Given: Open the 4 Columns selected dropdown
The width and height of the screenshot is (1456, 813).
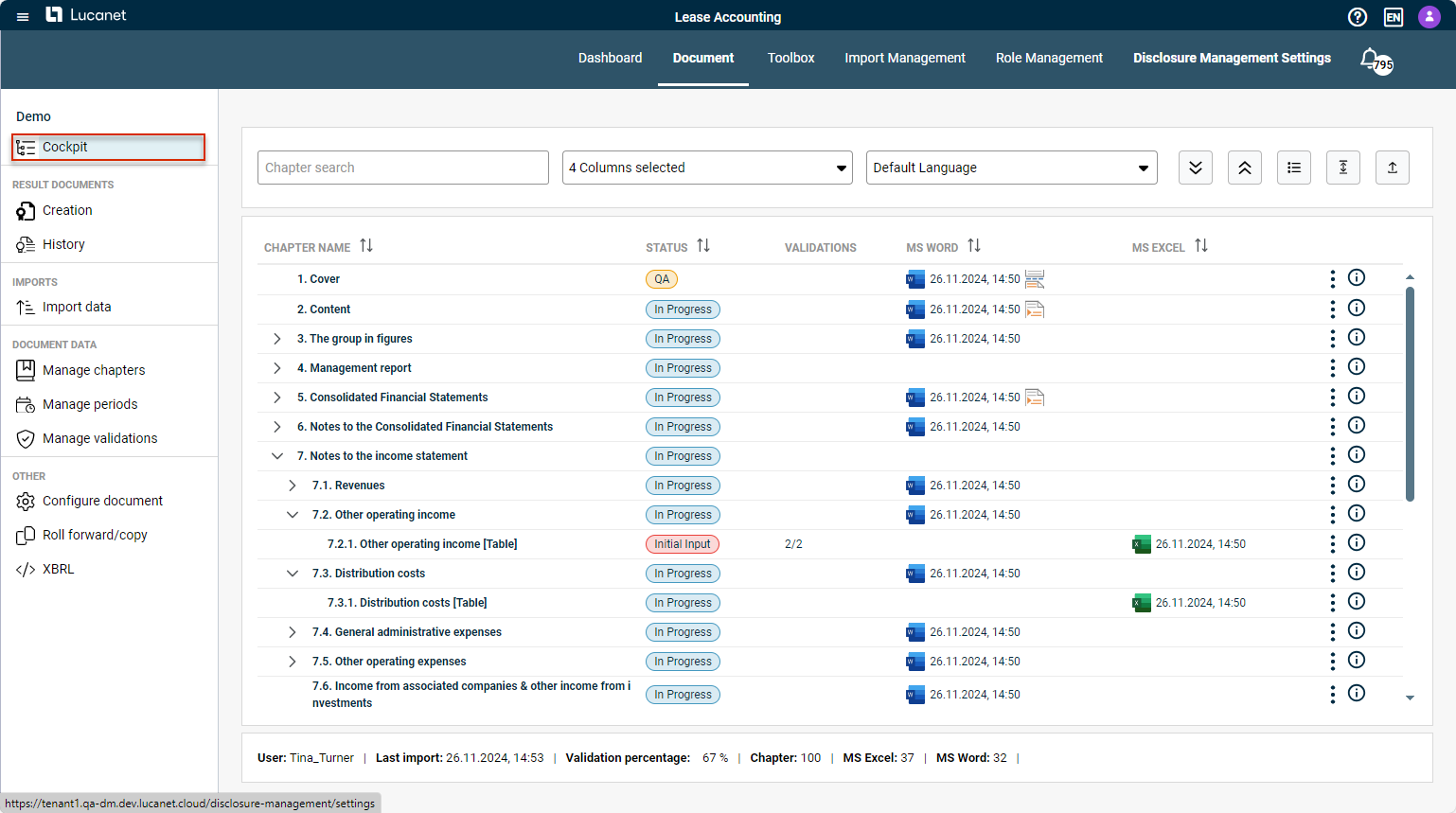Looking at the screenshot, I should [707, 168].
